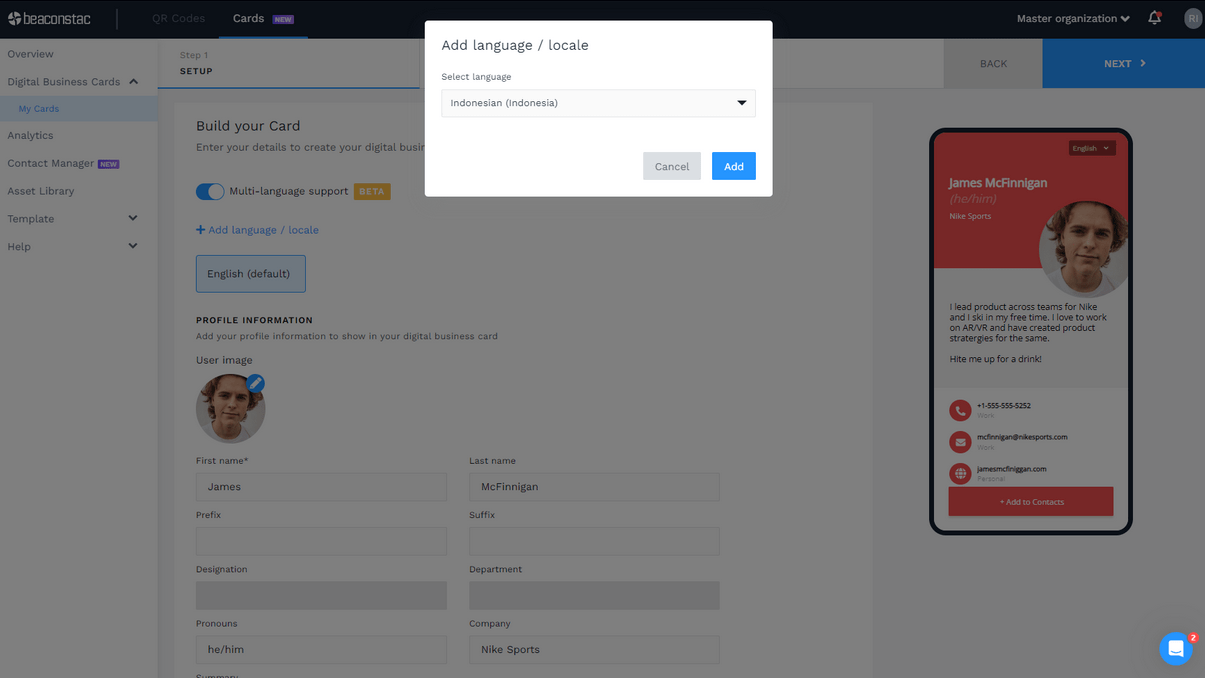Click the phone icon in the card preview
1205x678 pixels.
click(960, 410)
